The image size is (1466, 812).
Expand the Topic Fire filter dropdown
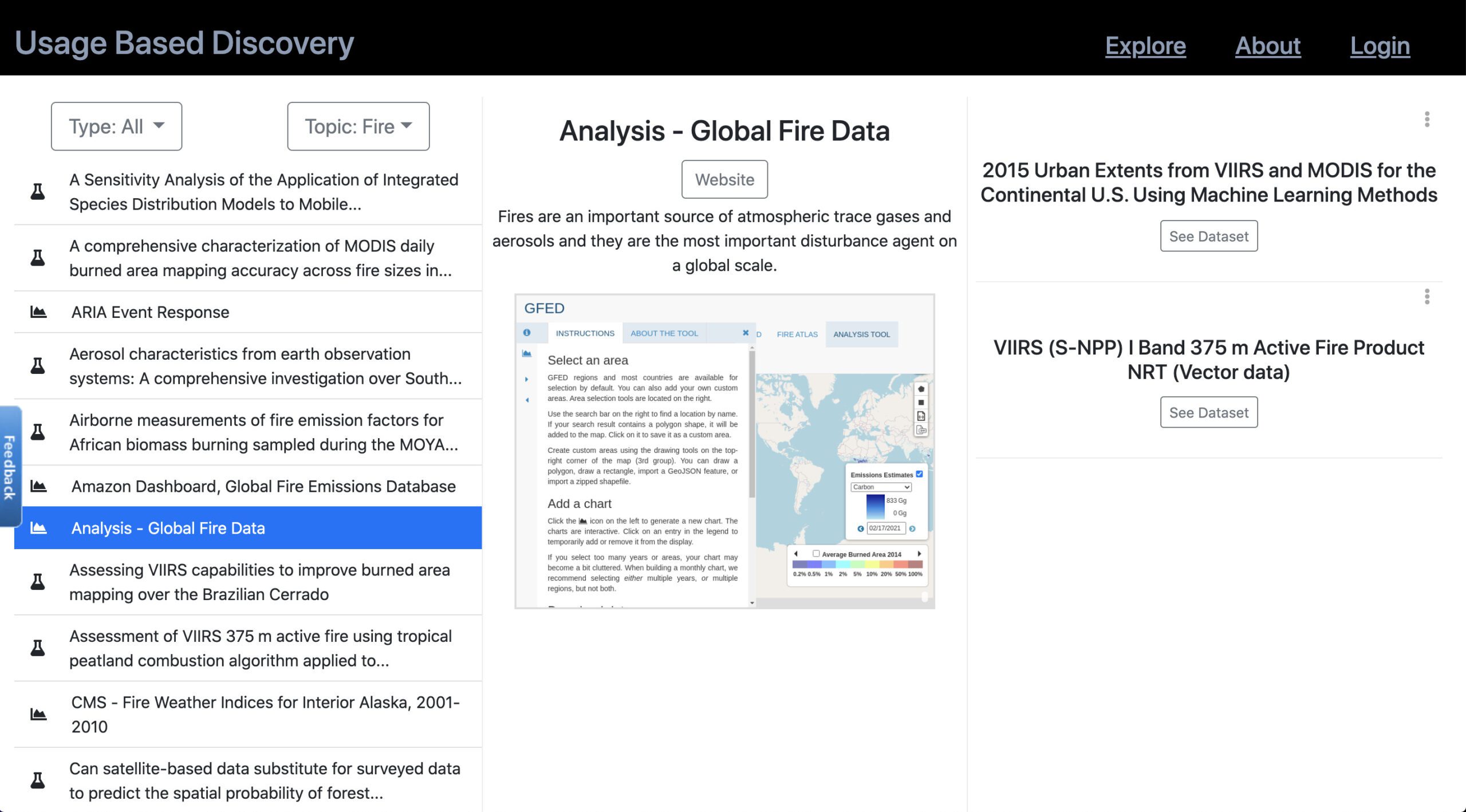coord(357,126)
